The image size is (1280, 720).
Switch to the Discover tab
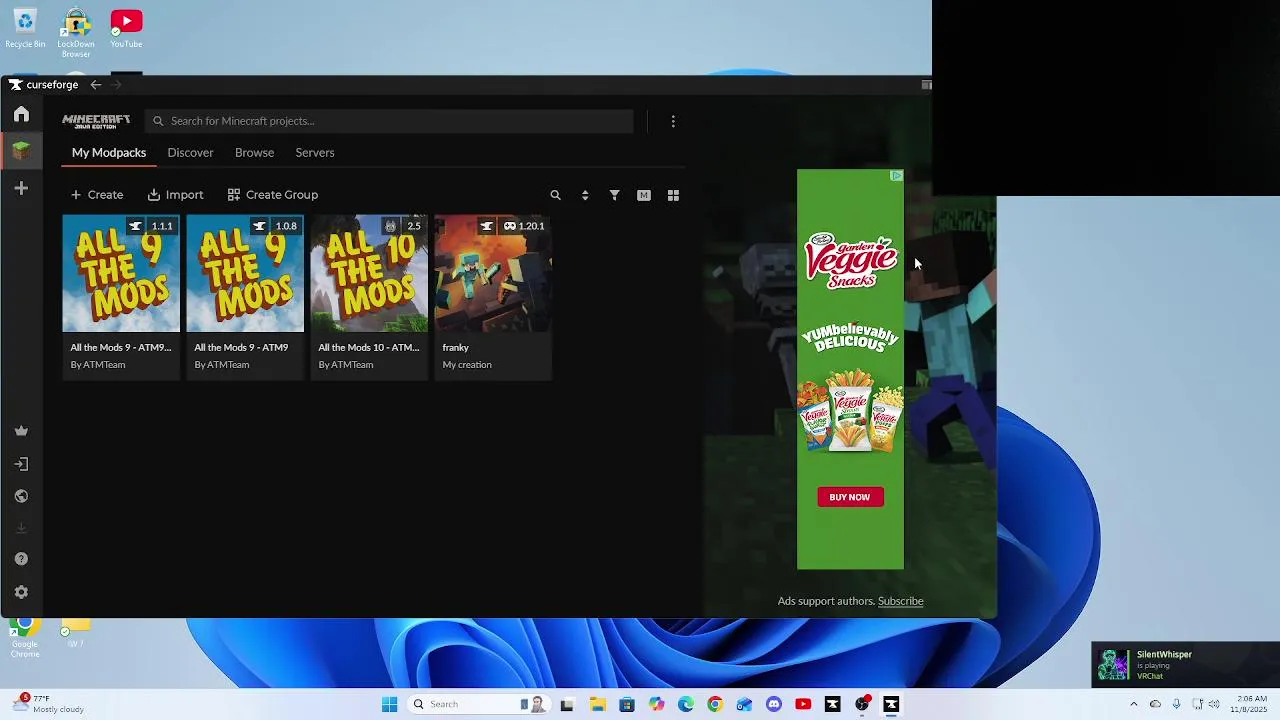[x=190, y=153]
